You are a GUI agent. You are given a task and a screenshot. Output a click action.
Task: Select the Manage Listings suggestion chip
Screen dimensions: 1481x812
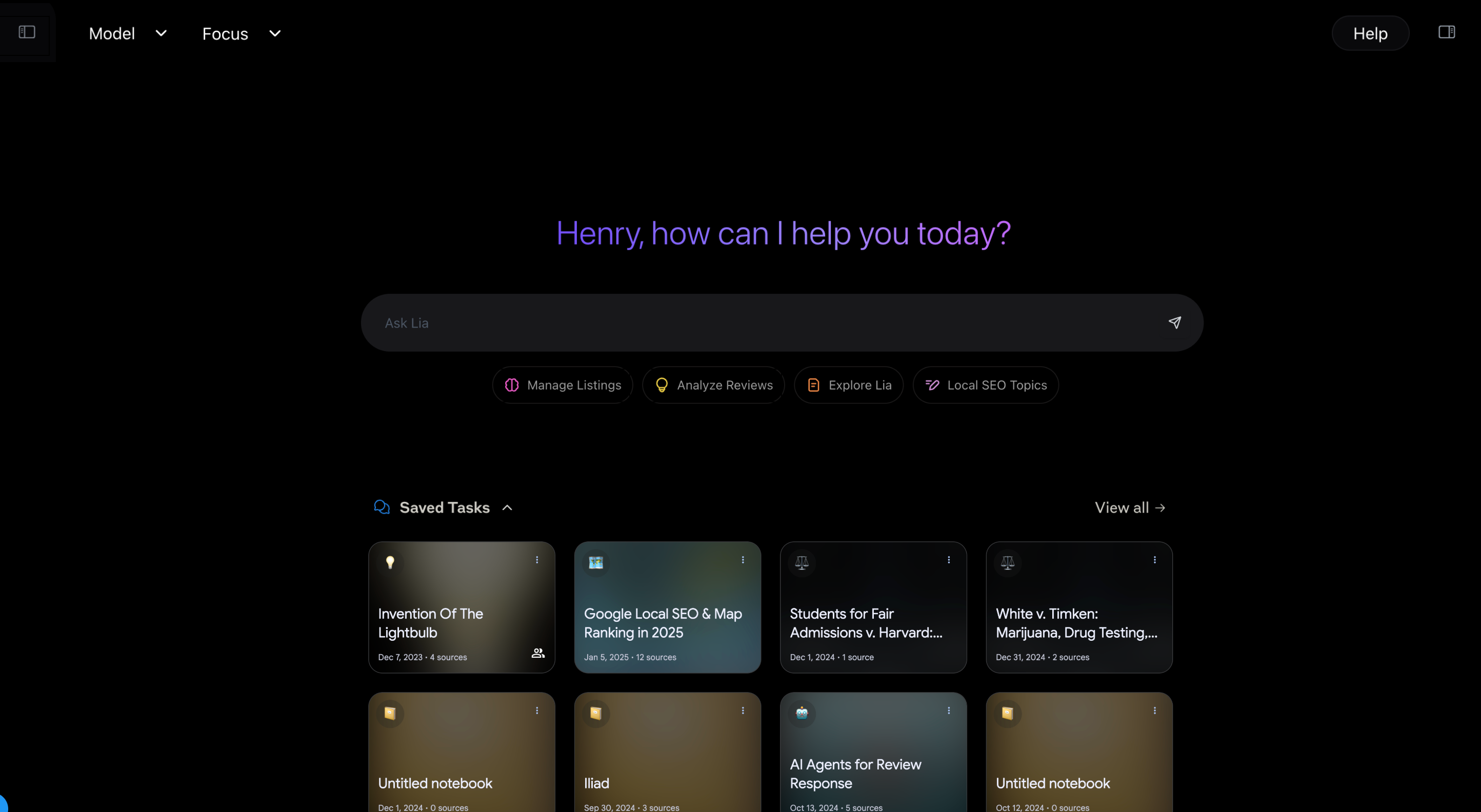pos(562,385)
